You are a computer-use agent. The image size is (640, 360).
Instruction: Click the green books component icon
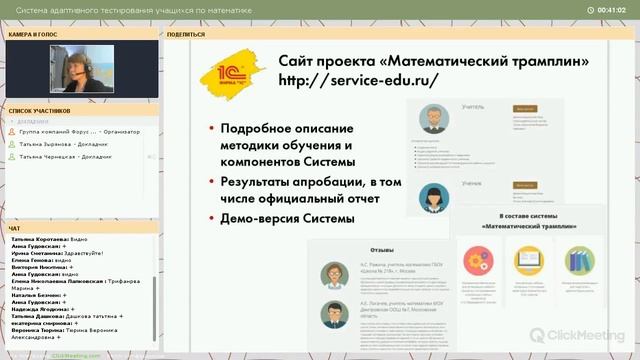point(580,261)
